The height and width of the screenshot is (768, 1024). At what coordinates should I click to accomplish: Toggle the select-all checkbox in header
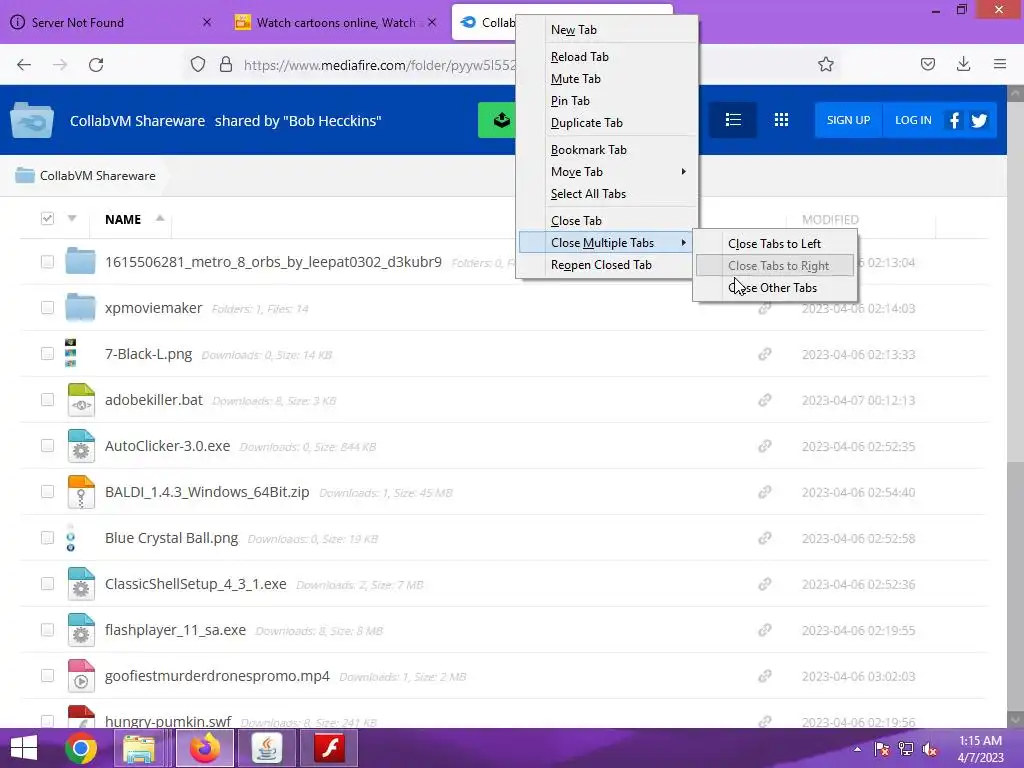click(47, 218)
